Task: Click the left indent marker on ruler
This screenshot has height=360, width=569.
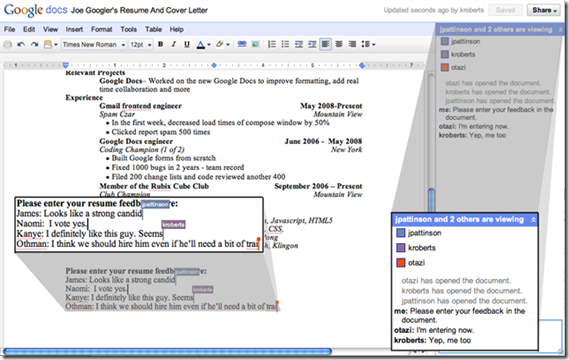Action: pyautogui.click(x=65, y=65)
